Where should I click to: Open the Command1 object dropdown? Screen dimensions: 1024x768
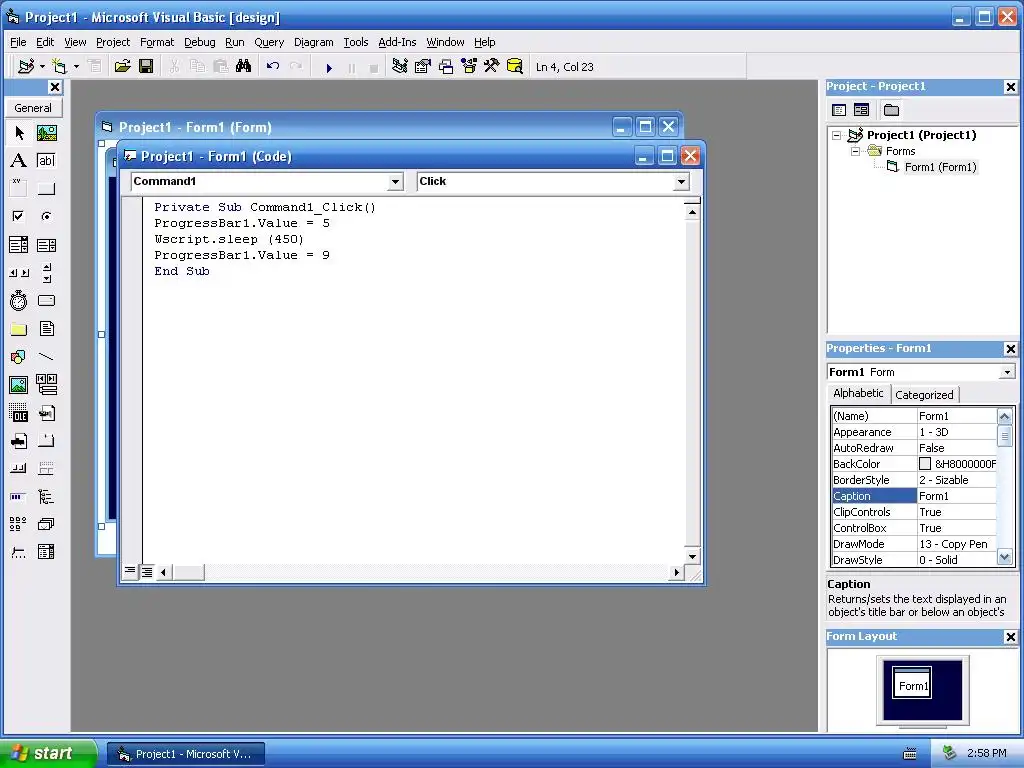pyautogui.click(x=395, y=182)
